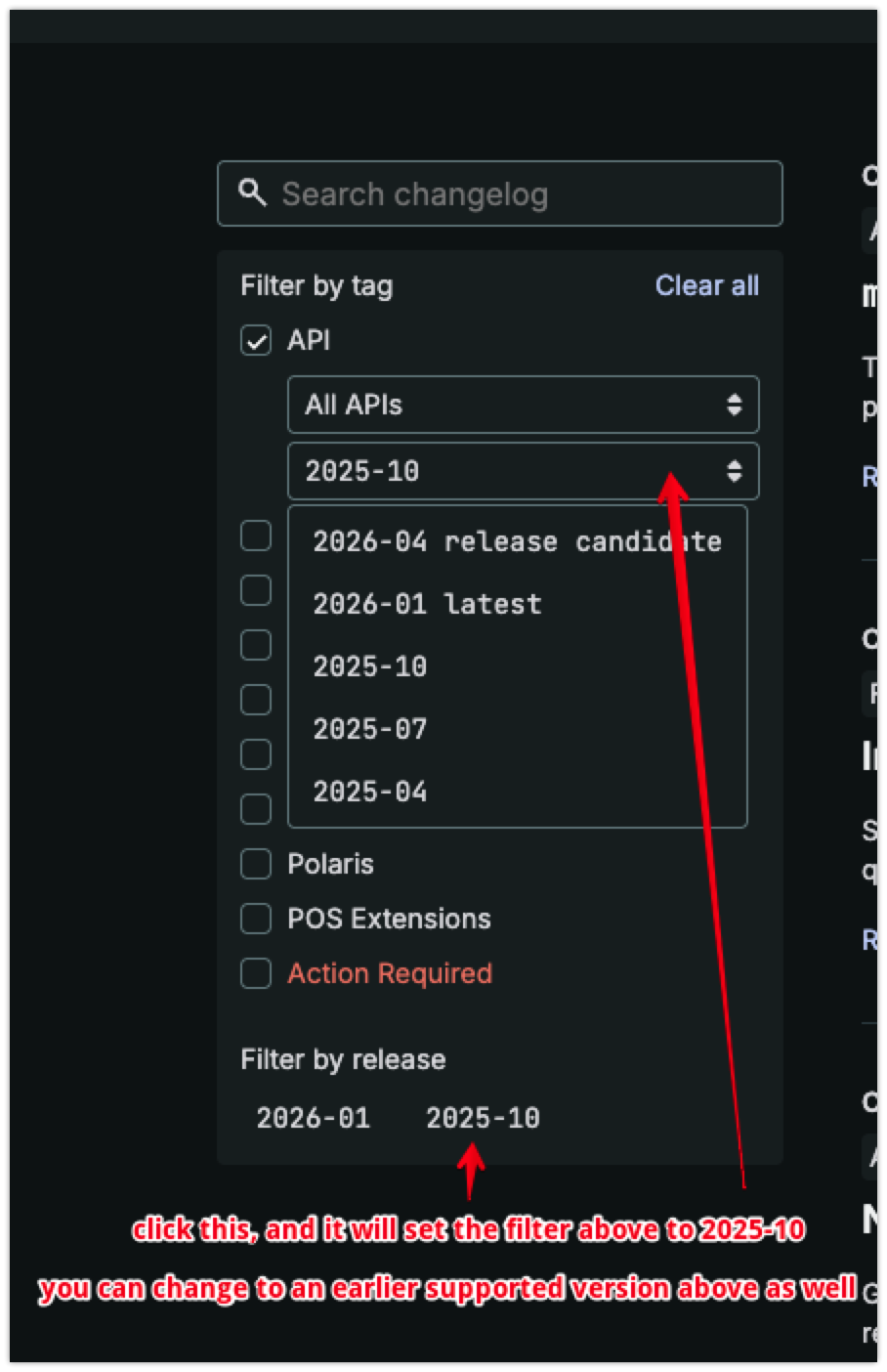This screenshot has width=887, height=1372.
Task: Check the POS Extensions checkbox
Action: [256, 919]
